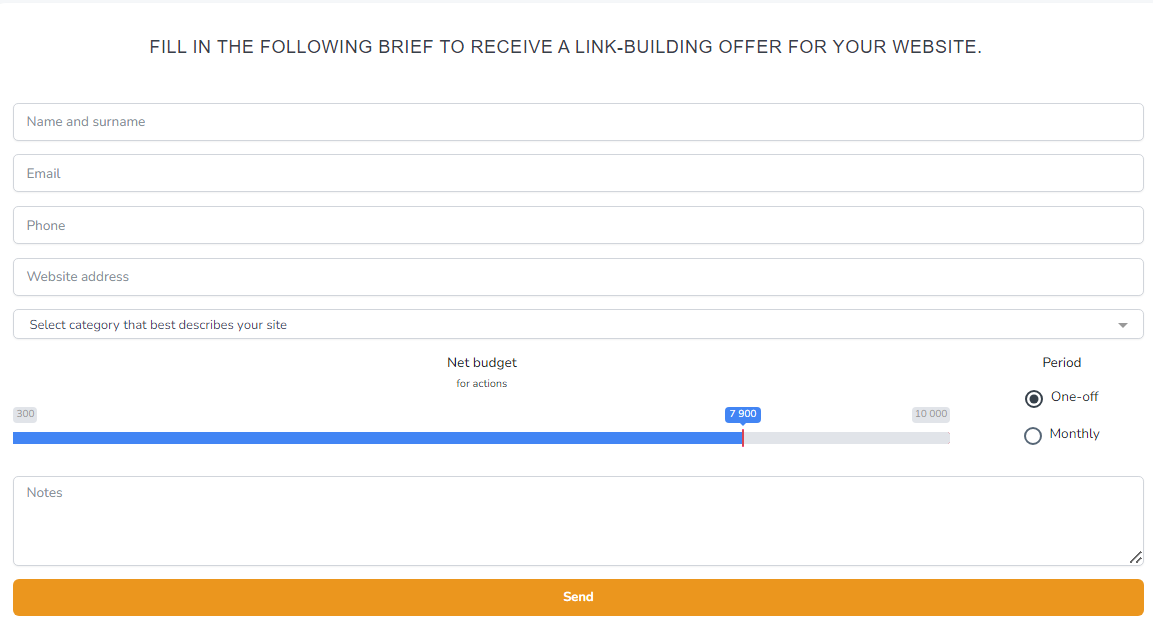Select the Phone text box

click(x=577, y=225)
